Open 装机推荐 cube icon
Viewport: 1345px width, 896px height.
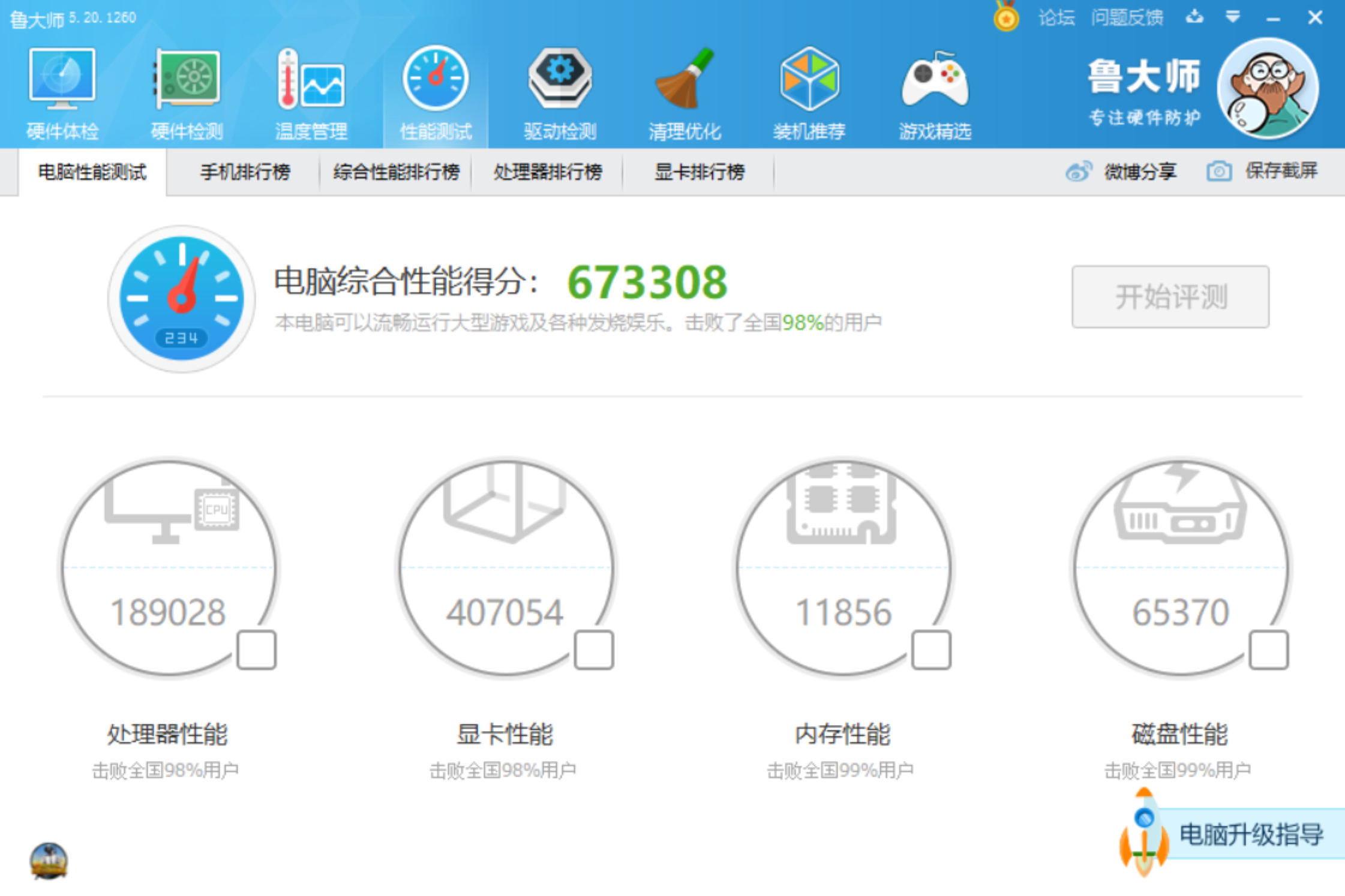[x=809, y=78]
